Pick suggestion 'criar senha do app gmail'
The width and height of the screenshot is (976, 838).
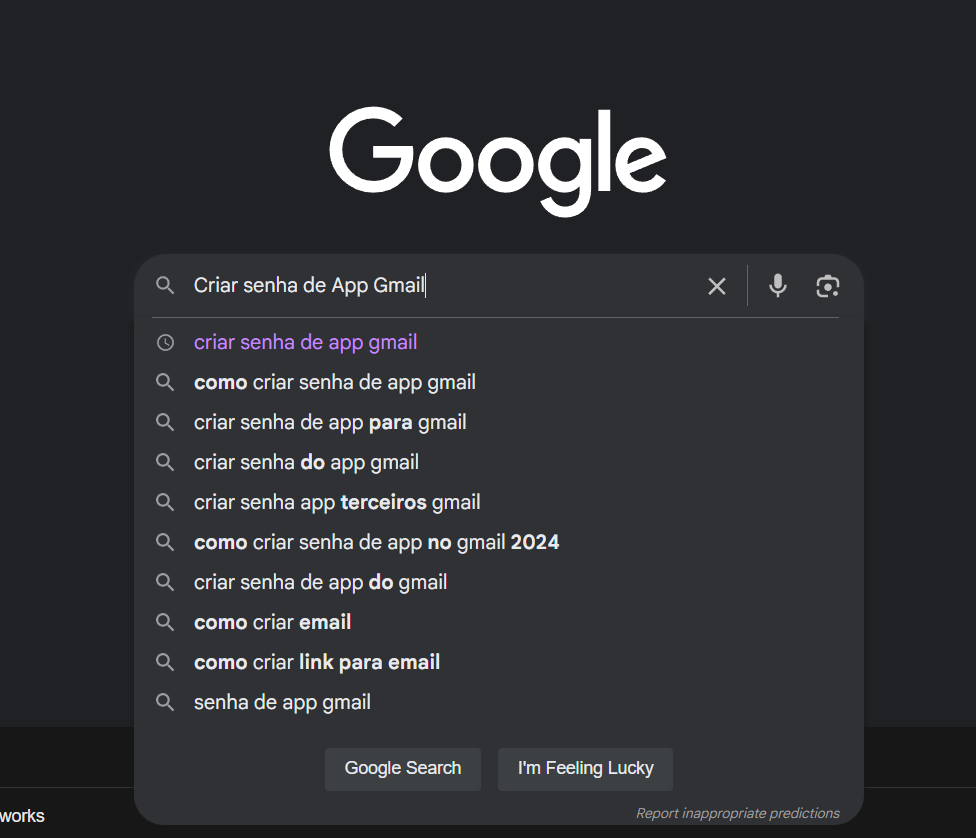click(x=306, y=462)
